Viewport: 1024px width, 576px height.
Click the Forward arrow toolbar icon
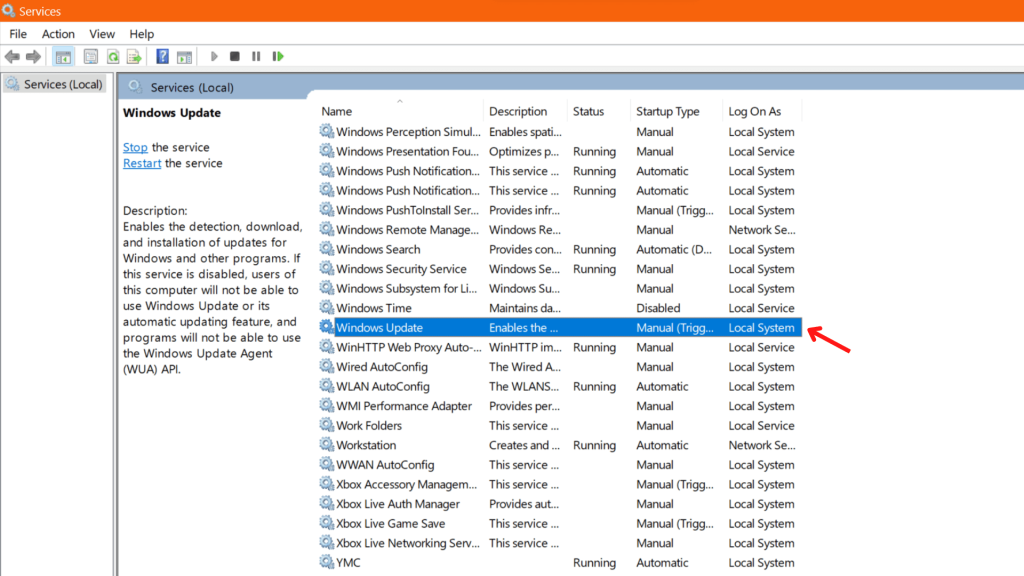click(33, 57)
